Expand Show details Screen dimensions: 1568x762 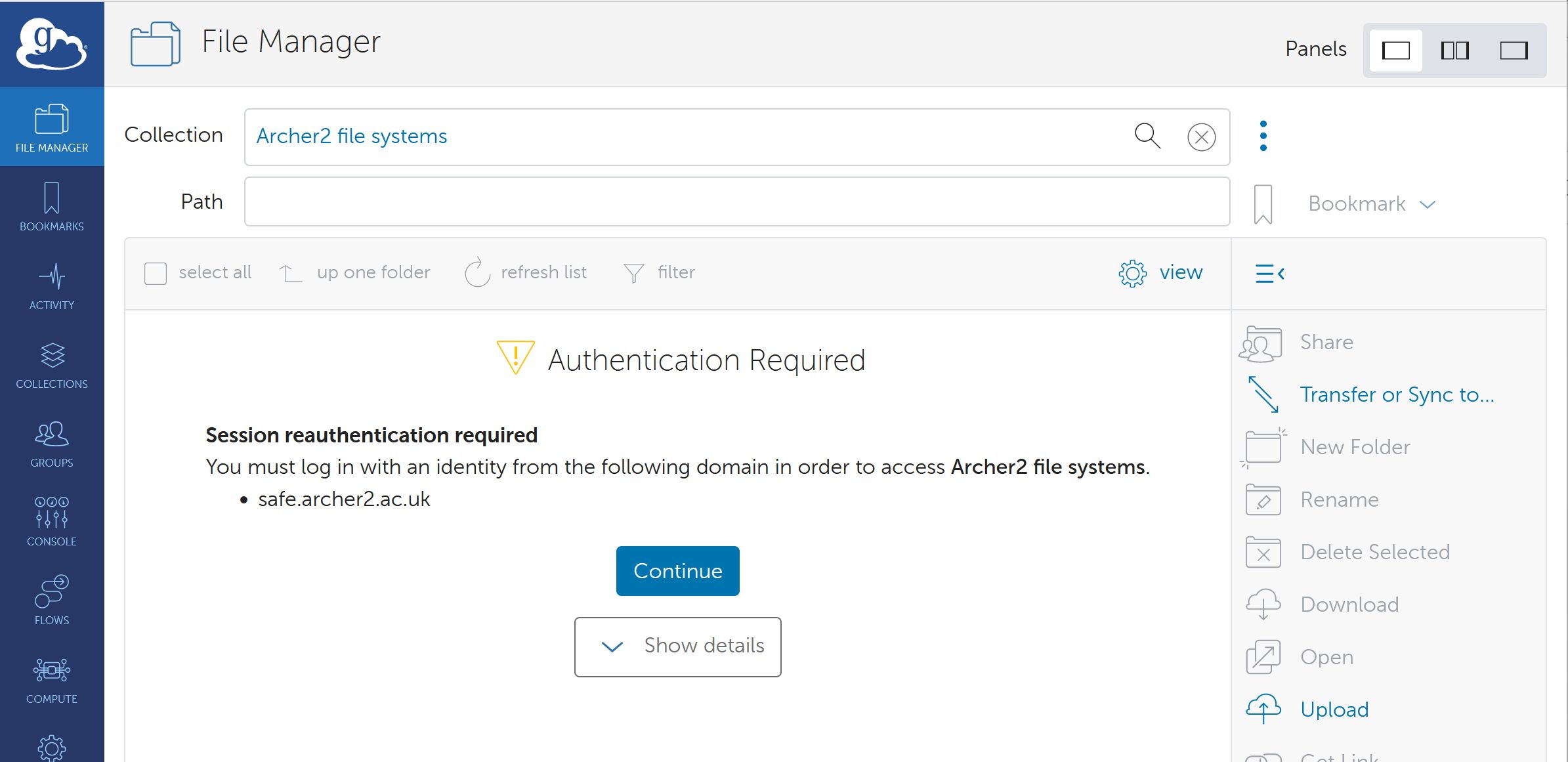click(x=677, y=646)
